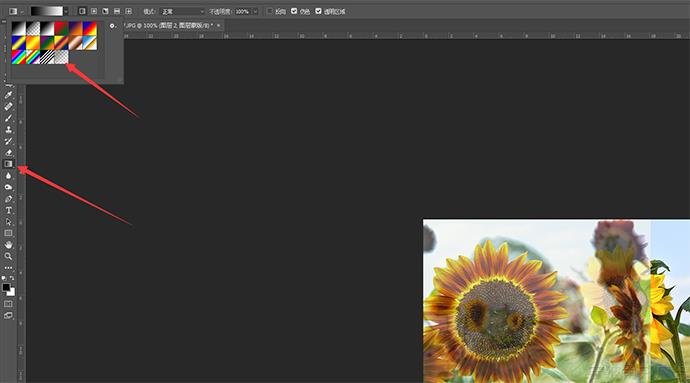Pick the violet-green-orange gradient swatch

[x=47, y=43]
